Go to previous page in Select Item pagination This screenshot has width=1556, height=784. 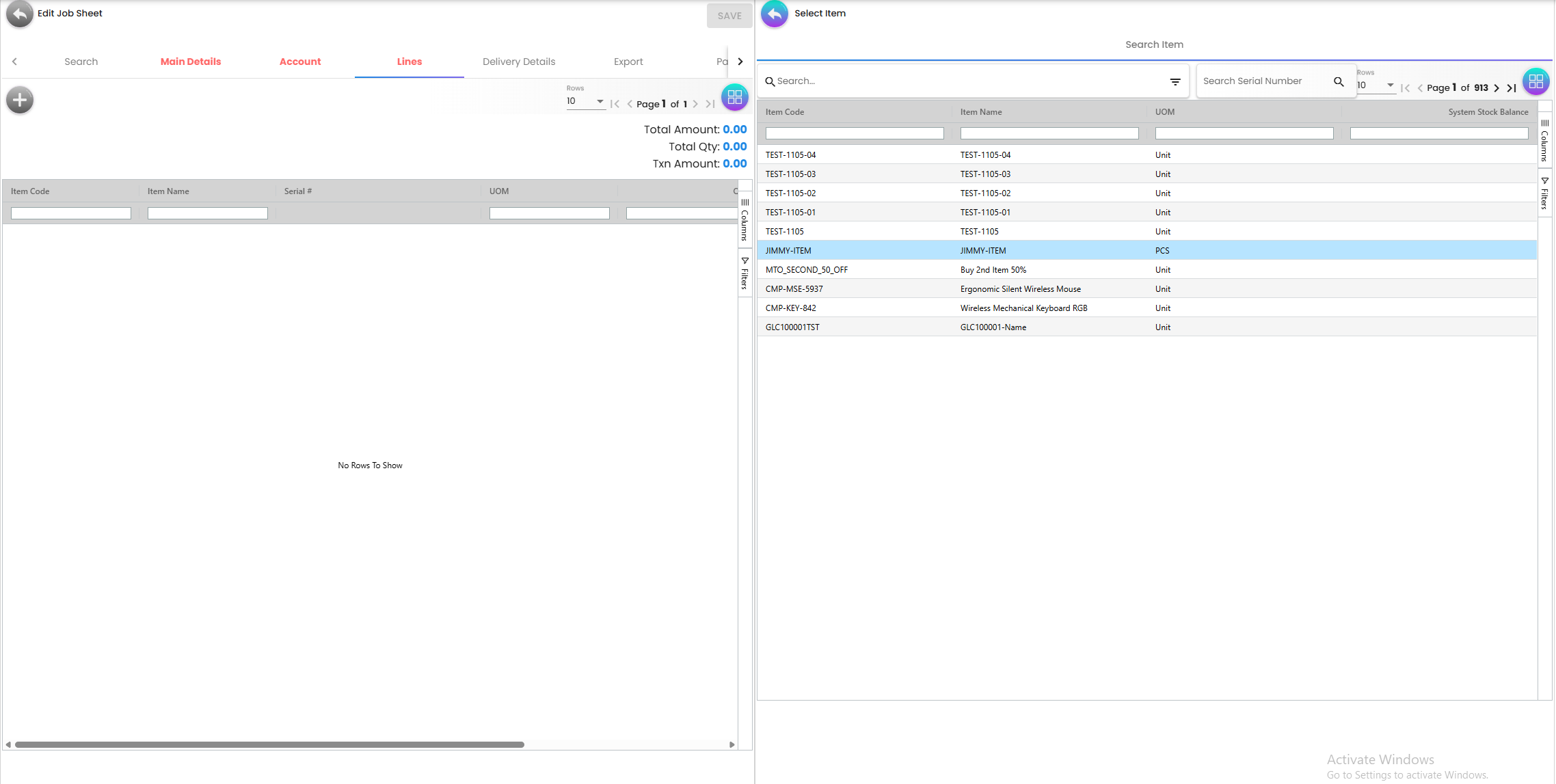pyautogui.click(x=1420, y=88)
